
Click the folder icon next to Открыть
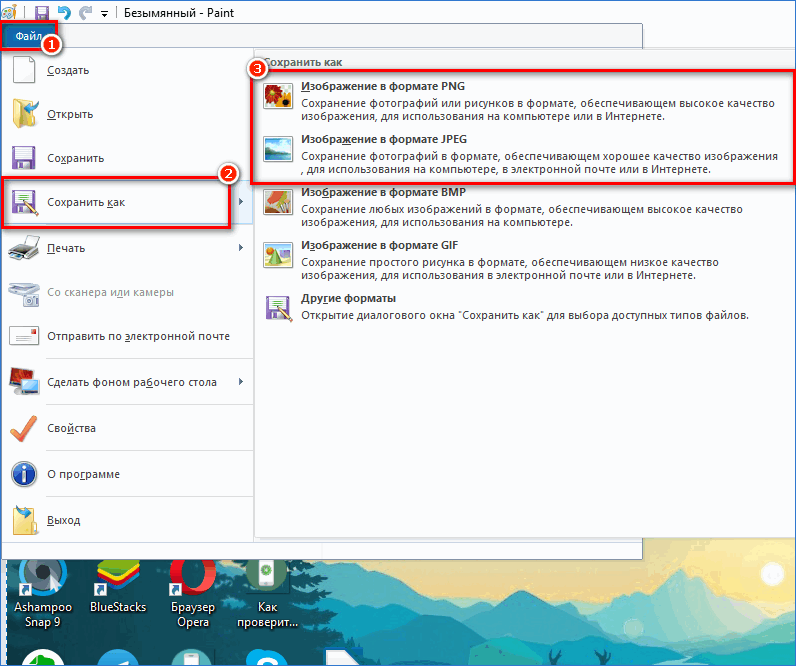(24, 113)
